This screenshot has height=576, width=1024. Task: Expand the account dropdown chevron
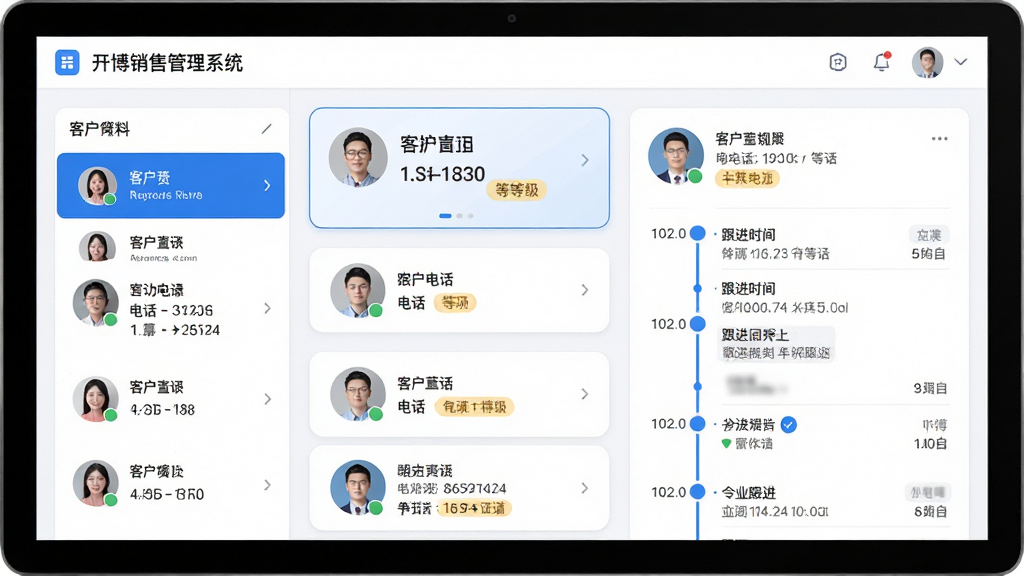pos(960,62)
